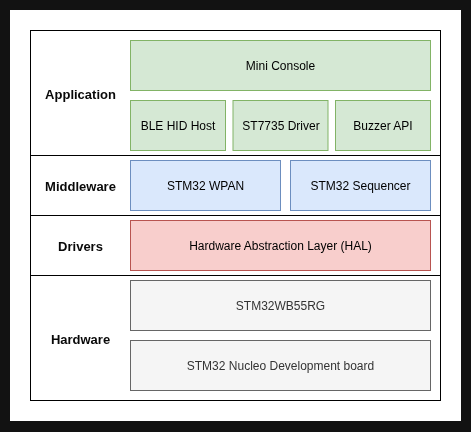
Task: Click the "STM32WB55RG" text
Action: tap(280, 306)
